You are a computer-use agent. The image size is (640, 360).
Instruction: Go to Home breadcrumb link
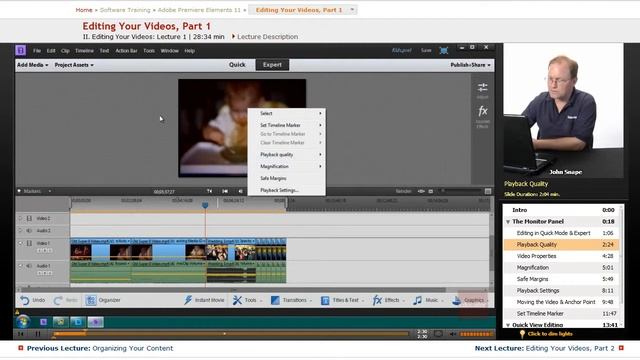pyautogui.click(x=84, y=10)
